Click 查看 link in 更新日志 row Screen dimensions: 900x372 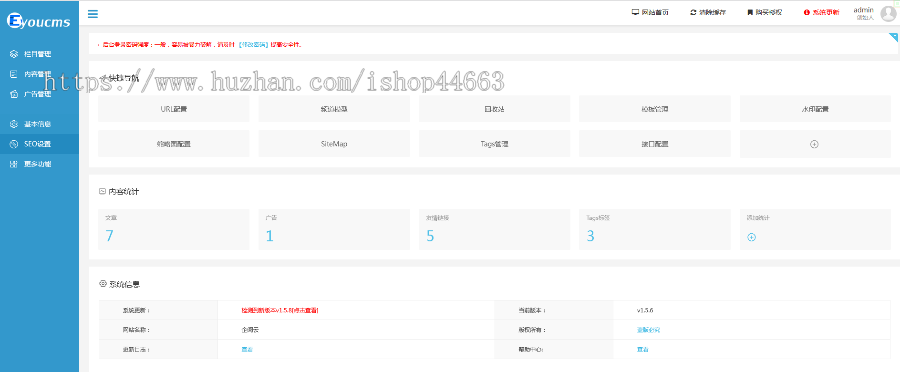tap(247, 349)
